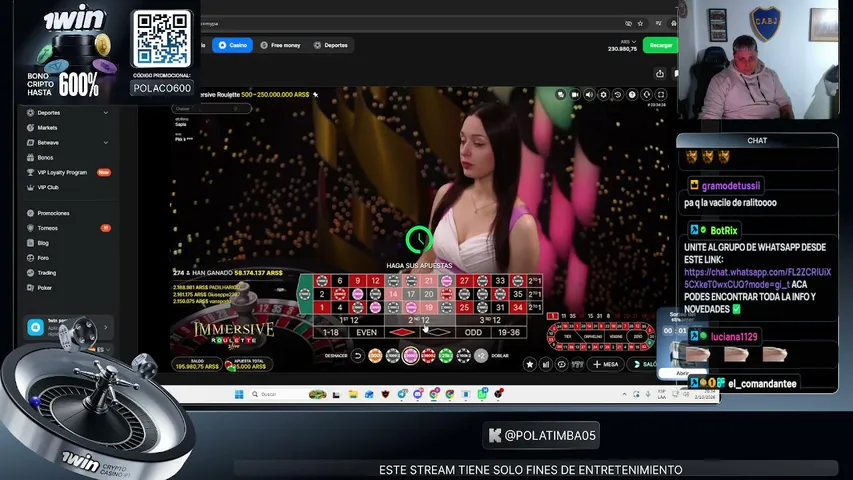Bet on 3rd 12 dozen

point(491,320)
